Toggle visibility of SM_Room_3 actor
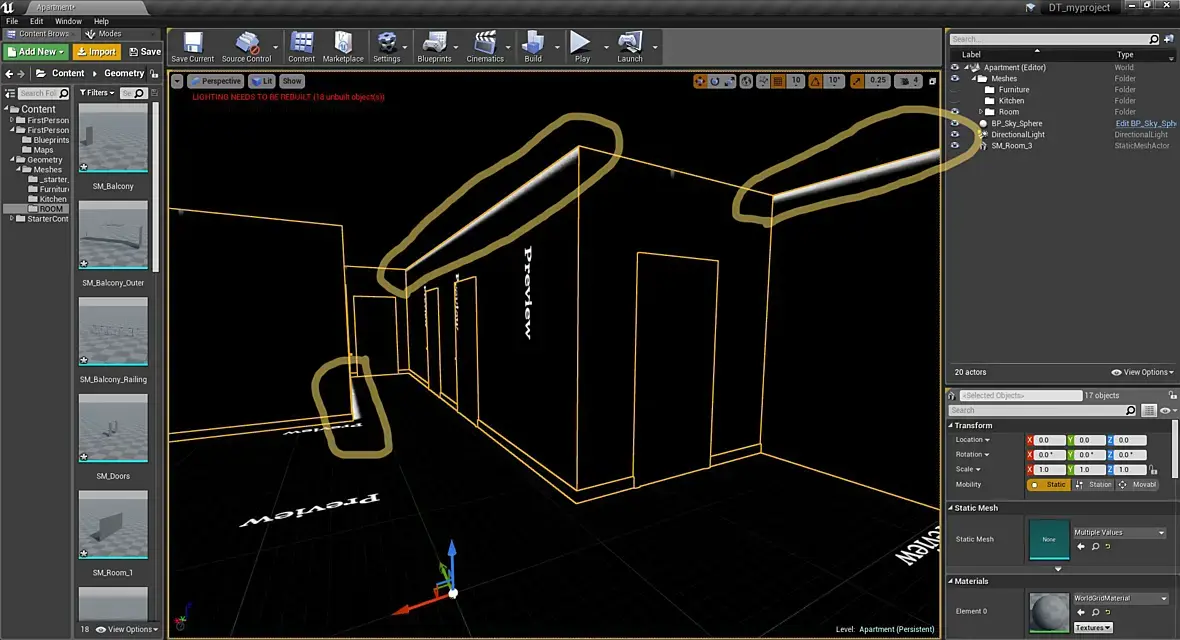Screen dimensions: 1180x640 pyautogui.click(x=955, y=145)
